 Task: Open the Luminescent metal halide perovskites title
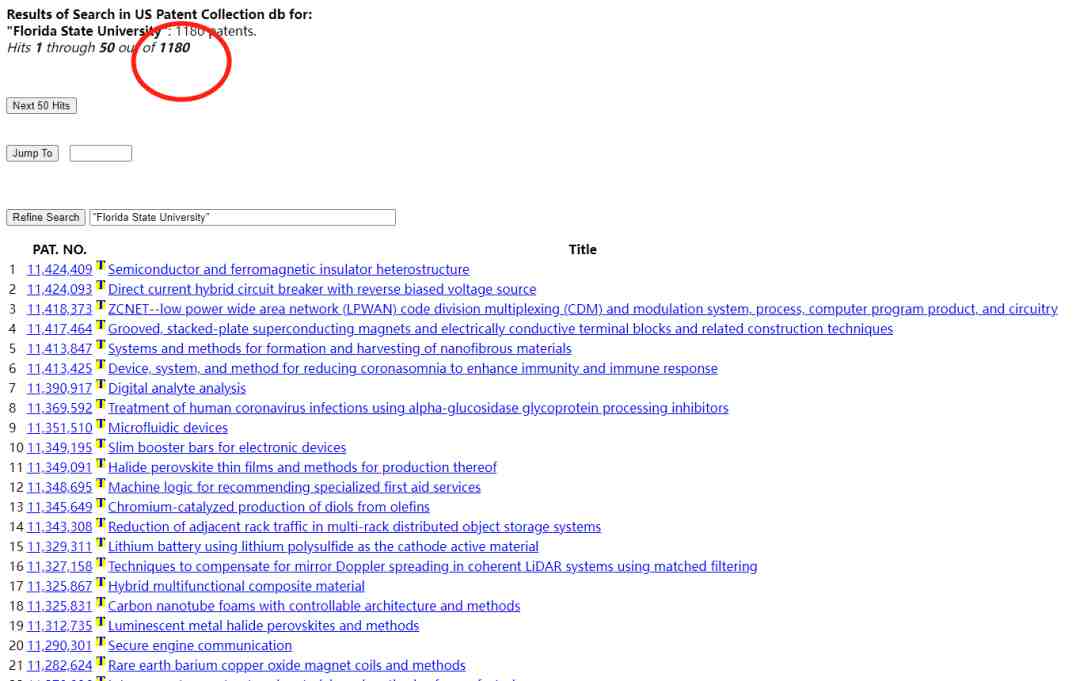click(264, 627)
